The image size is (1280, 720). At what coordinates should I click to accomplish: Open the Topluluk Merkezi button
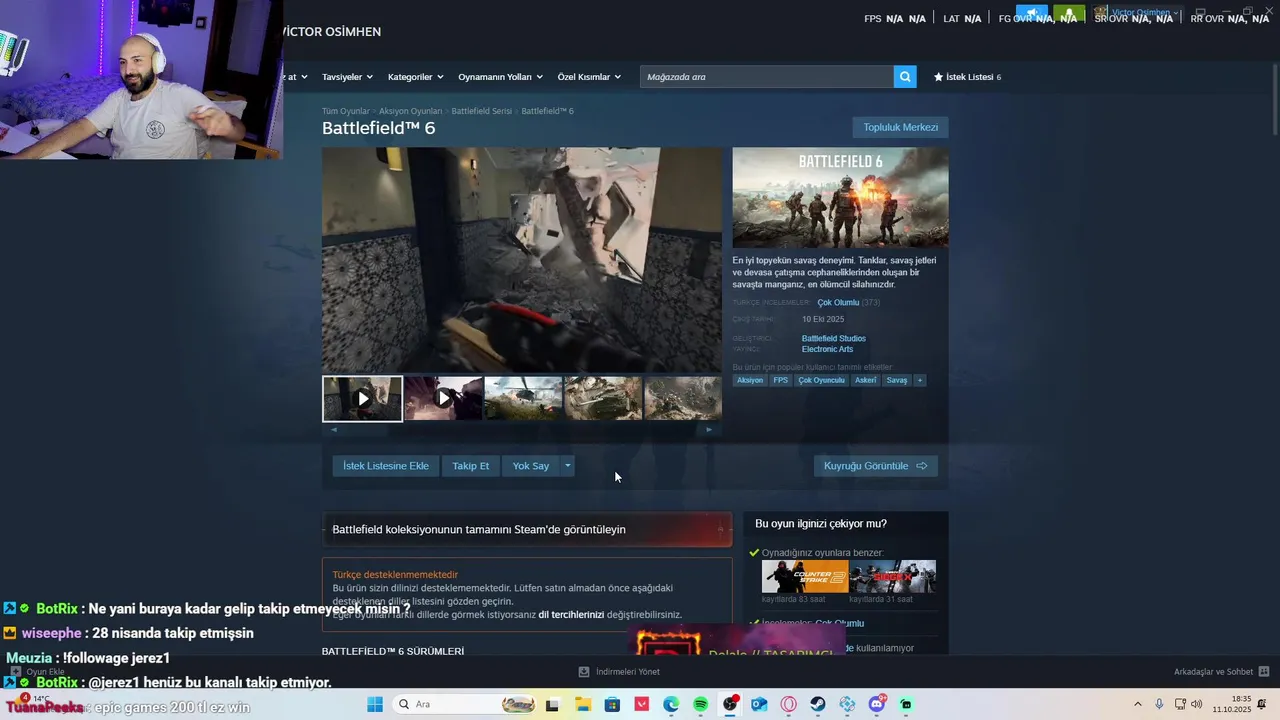[901, 127]
